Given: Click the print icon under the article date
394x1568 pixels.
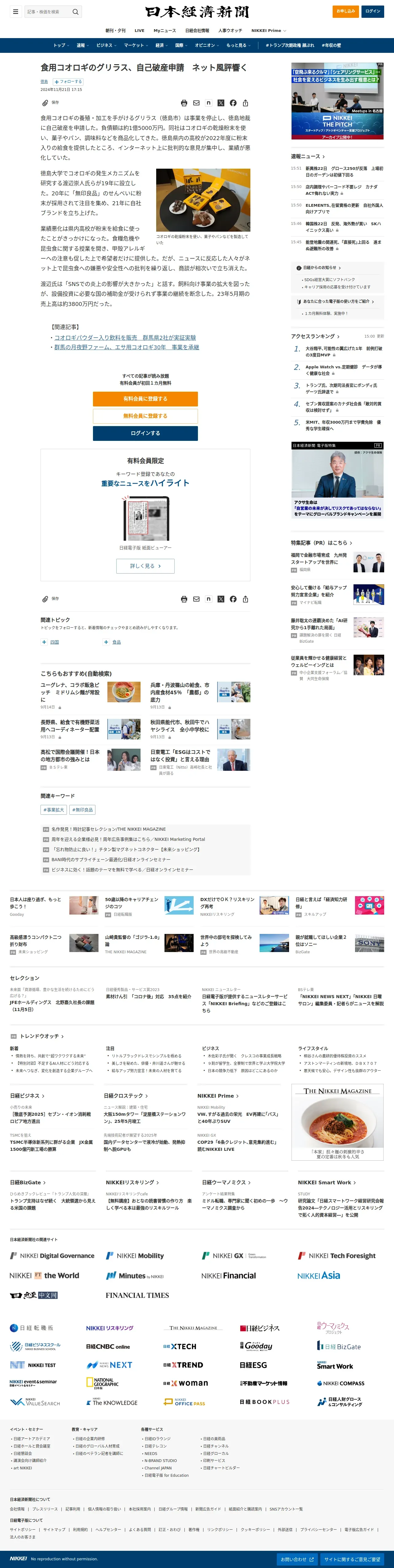Looking at the screenshot, I should click(x=184, y=104).
